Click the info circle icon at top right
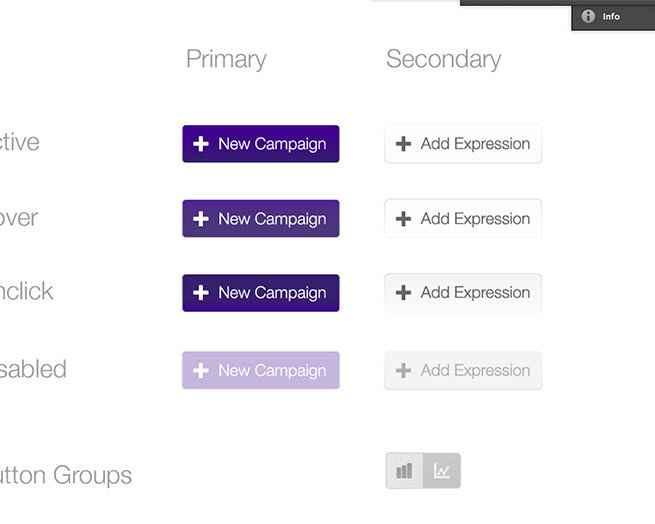655x524 pixels. (588, 16)
